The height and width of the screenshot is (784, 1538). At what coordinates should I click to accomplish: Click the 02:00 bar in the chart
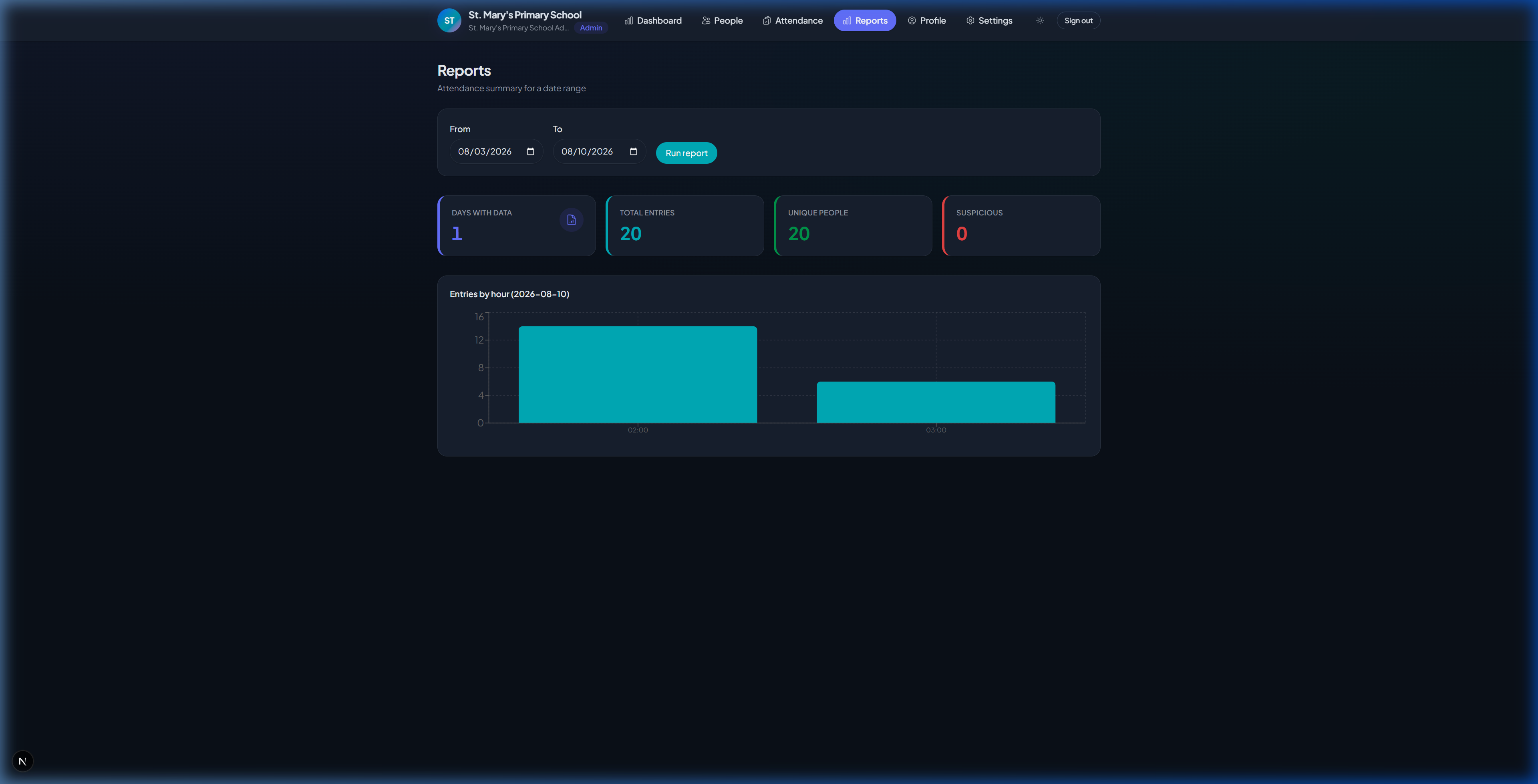pos(638,374)
